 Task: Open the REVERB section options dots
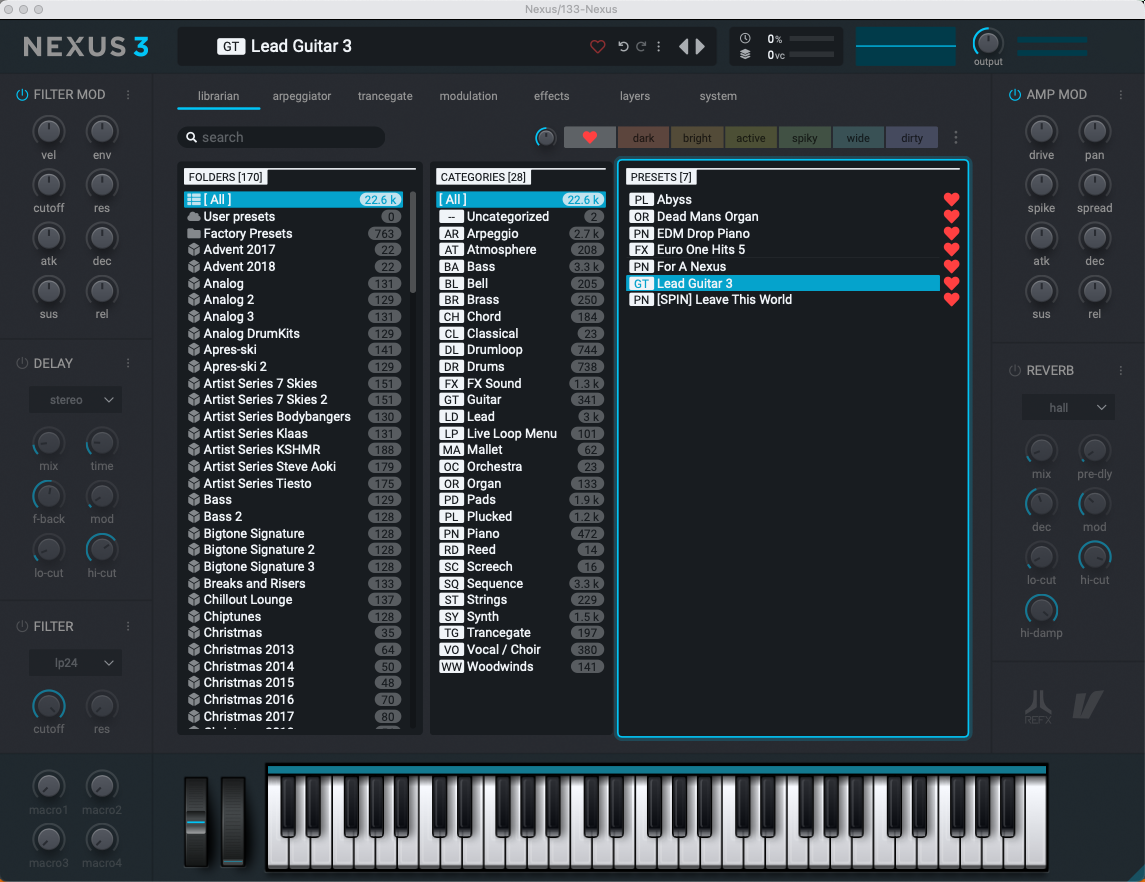(1121, 371)
